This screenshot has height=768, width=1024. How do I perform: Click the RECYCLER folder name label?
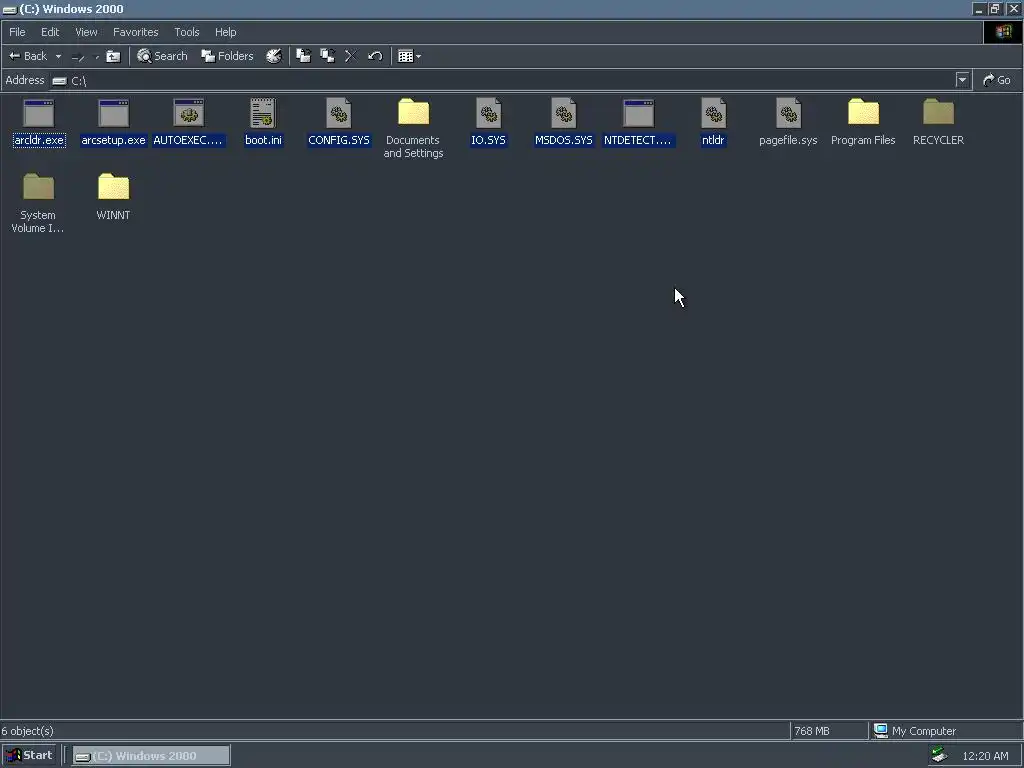[x=938, y=140]
